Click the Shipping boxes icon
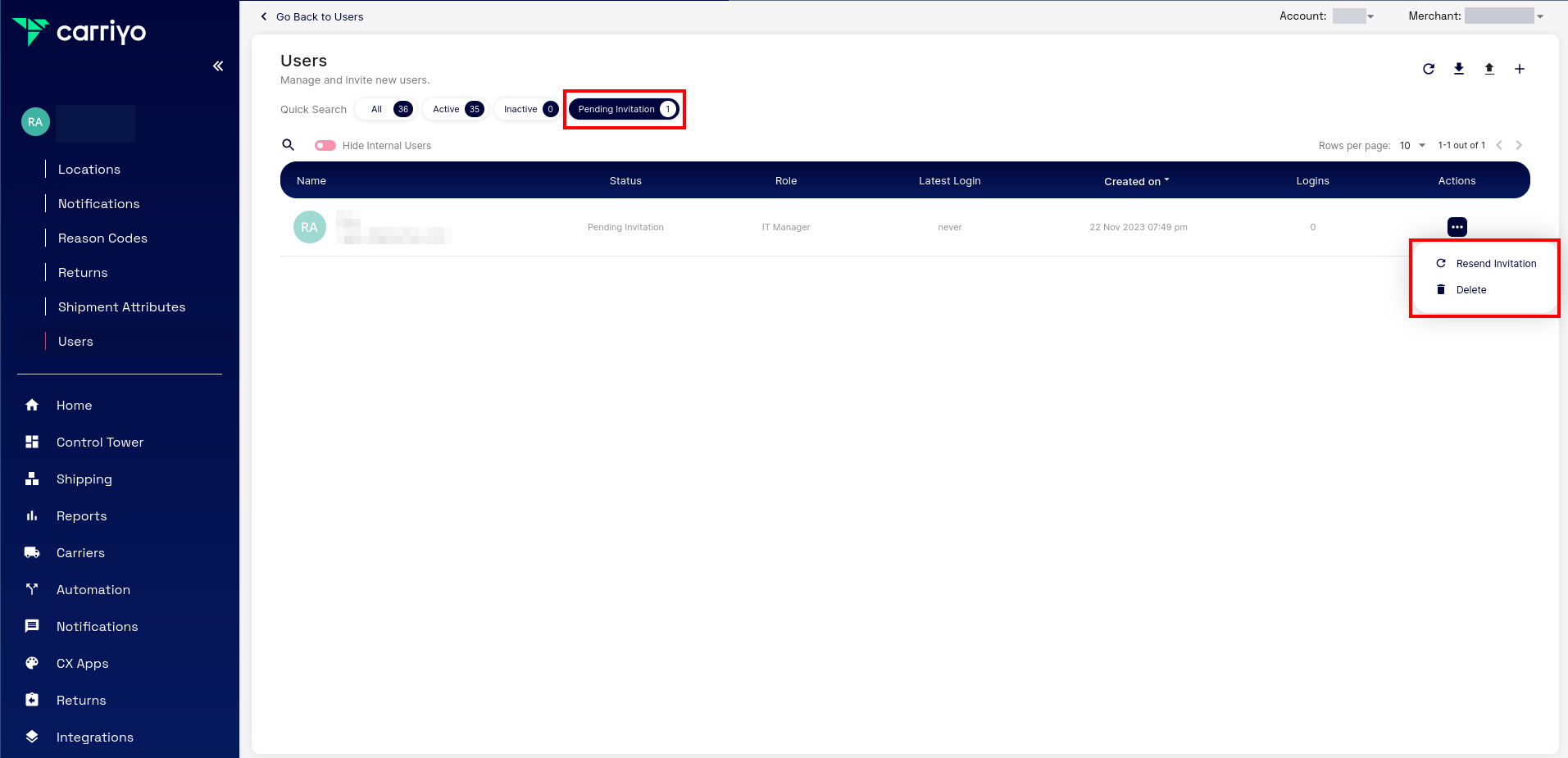Screen dimensions: 1568x758 pos(32,479)
